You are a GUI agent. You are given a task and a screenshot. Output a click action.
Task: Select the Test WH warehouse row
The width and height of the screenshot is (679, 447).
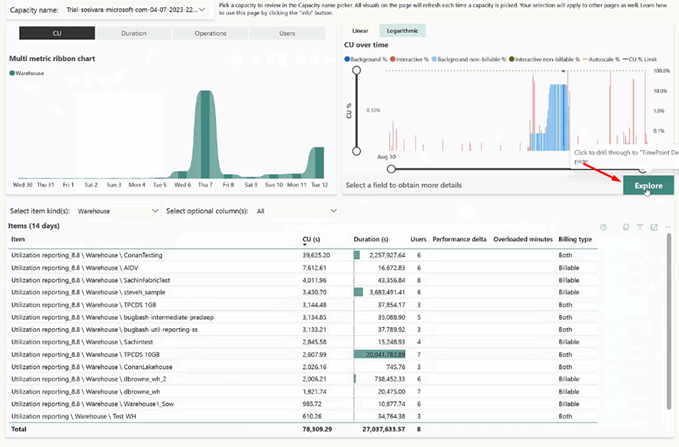[303, 416]
